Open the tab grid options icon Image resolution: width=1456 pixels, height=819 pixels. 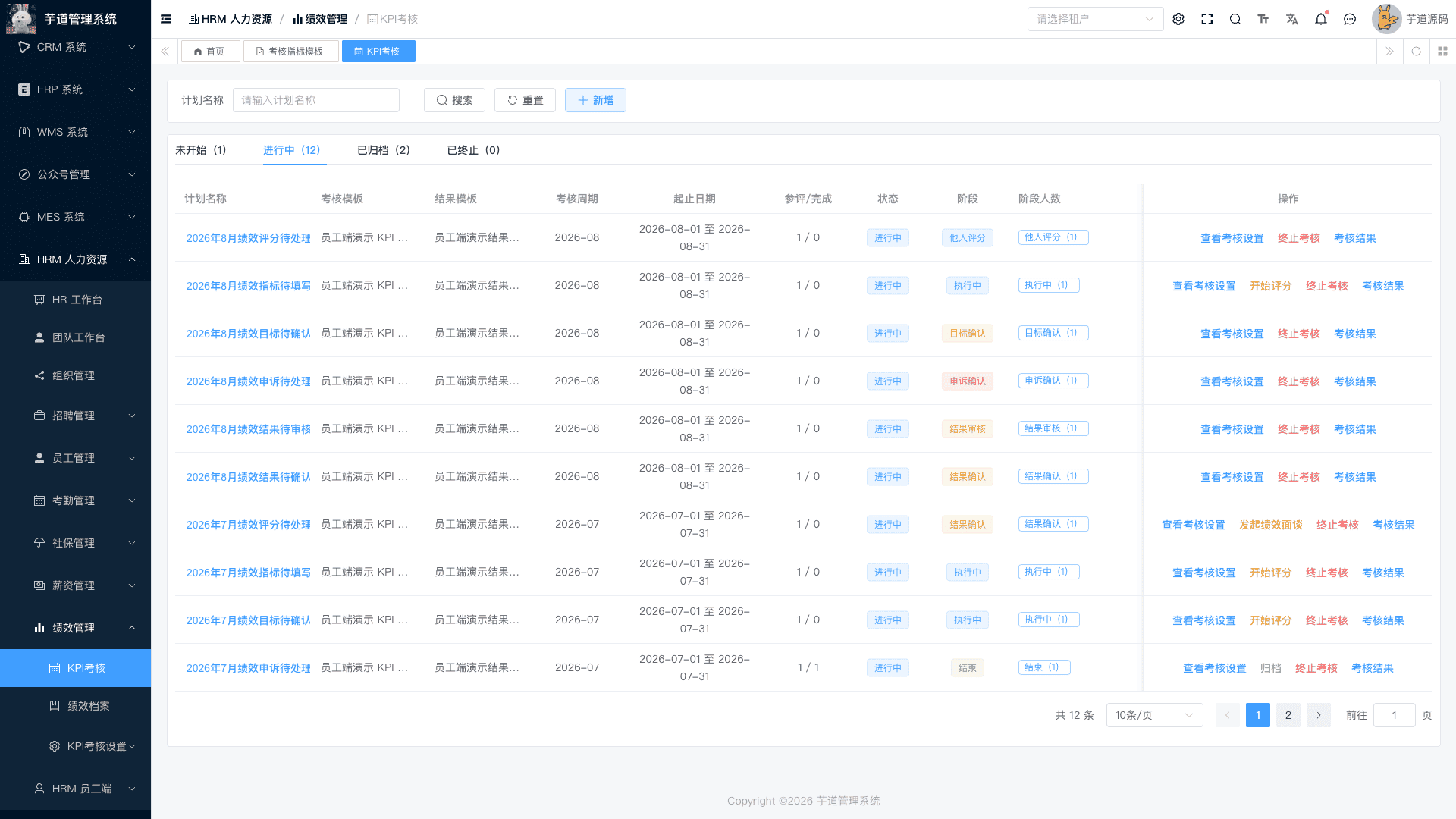tap(1442, 52)
